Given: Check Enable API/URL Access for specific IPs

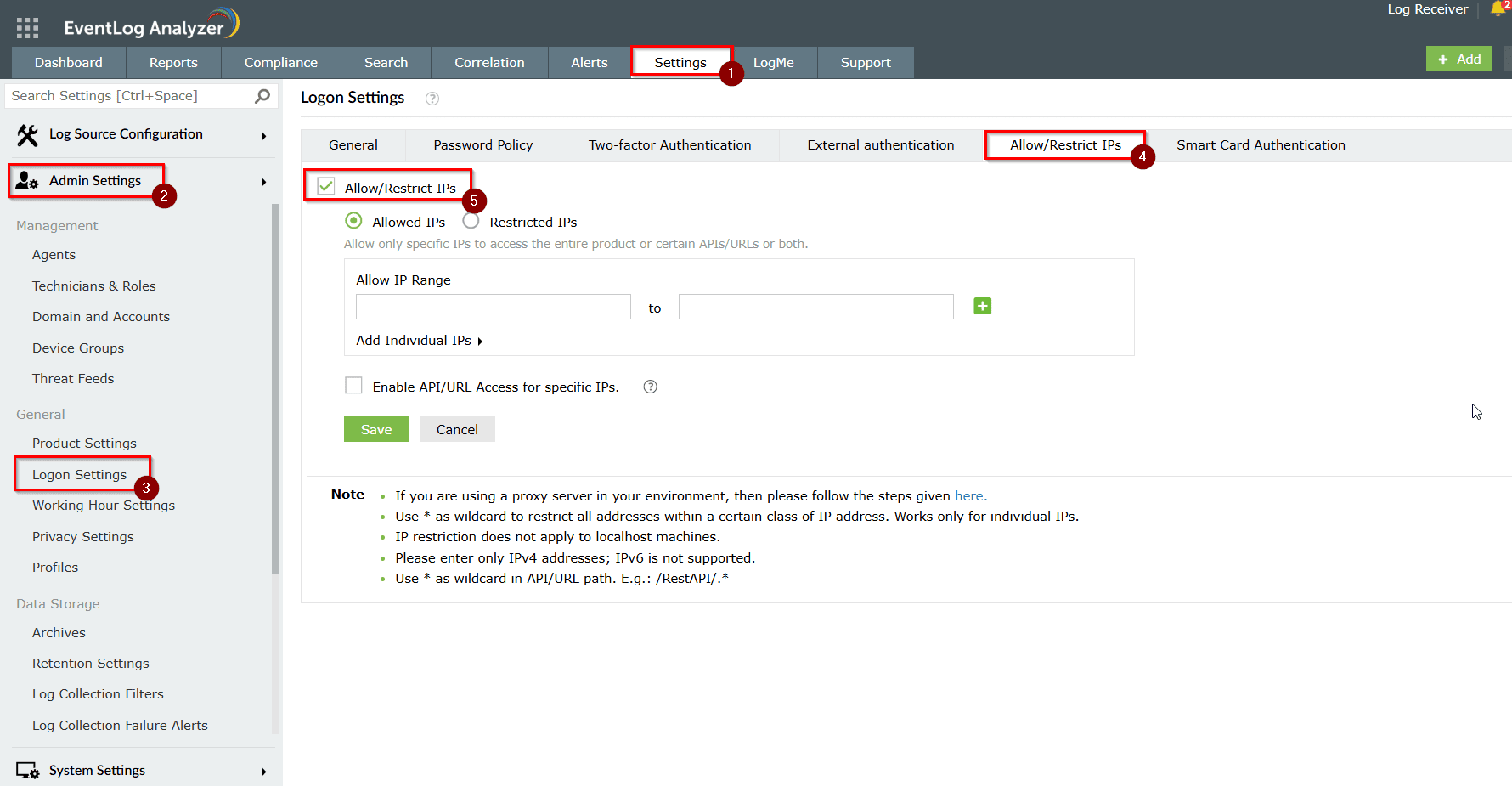Looking at the screenshot, I should pyautogui.click(x=353, y=386).
